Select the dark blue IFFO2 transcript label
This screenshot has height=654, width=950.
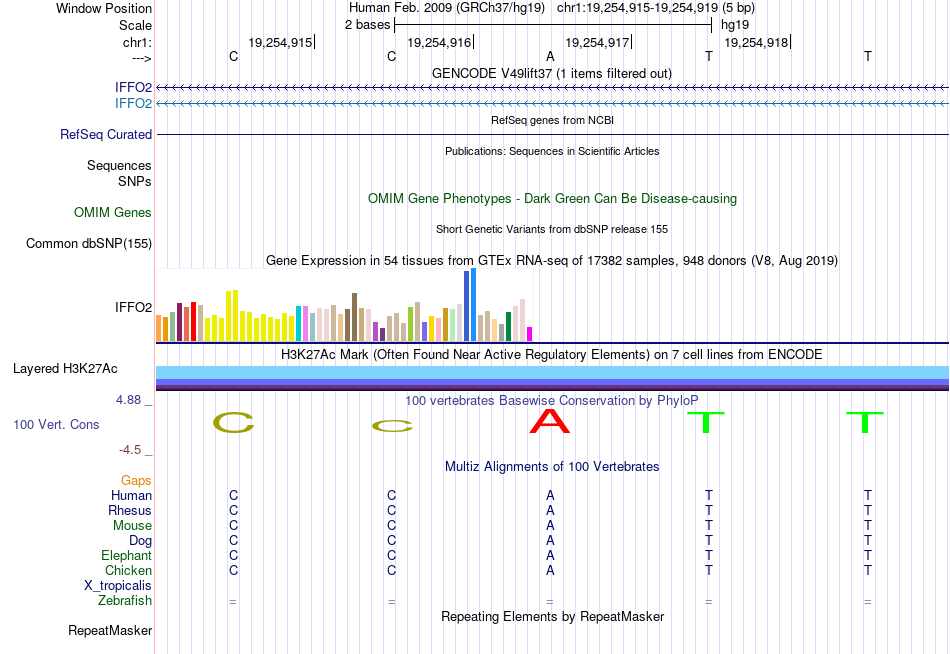coord(133,87)
